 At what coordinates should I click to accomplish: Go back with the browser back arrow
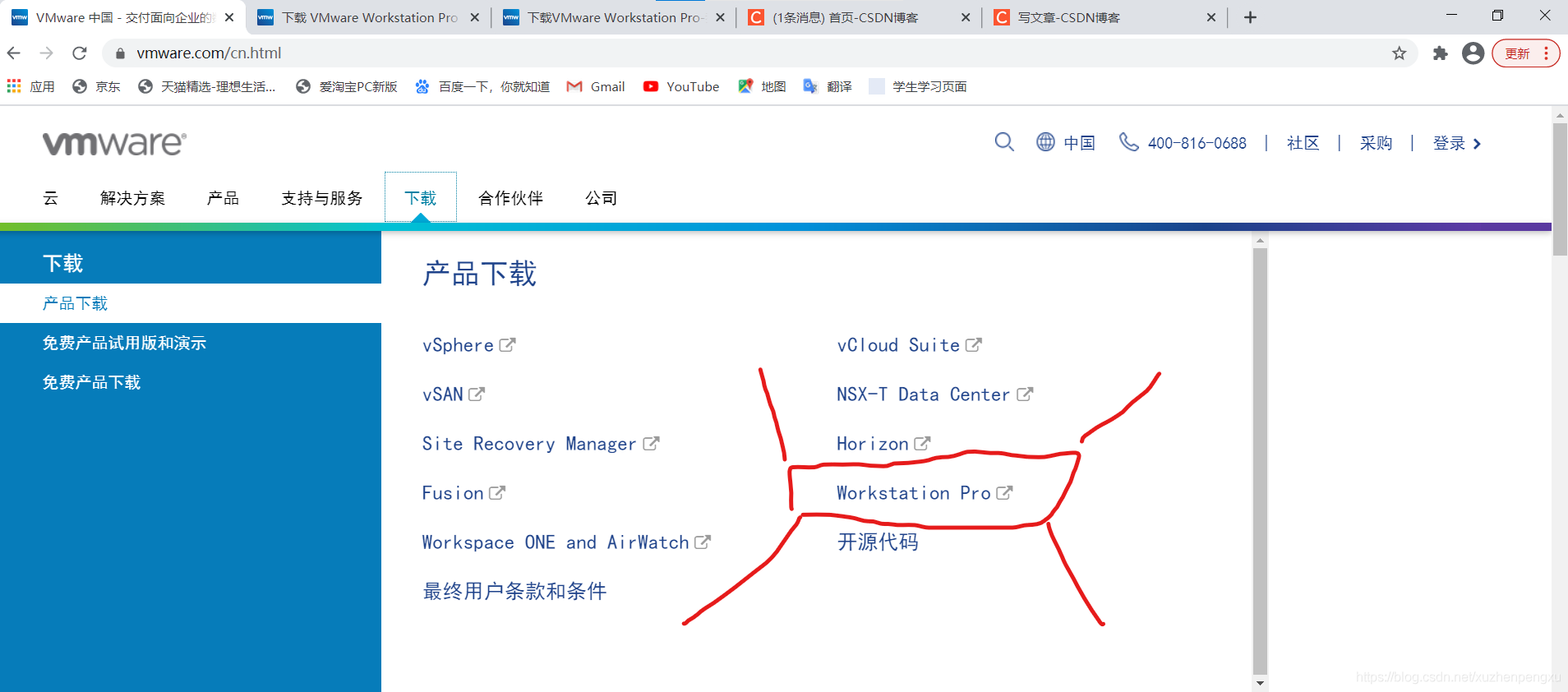[x=14, y=53]
